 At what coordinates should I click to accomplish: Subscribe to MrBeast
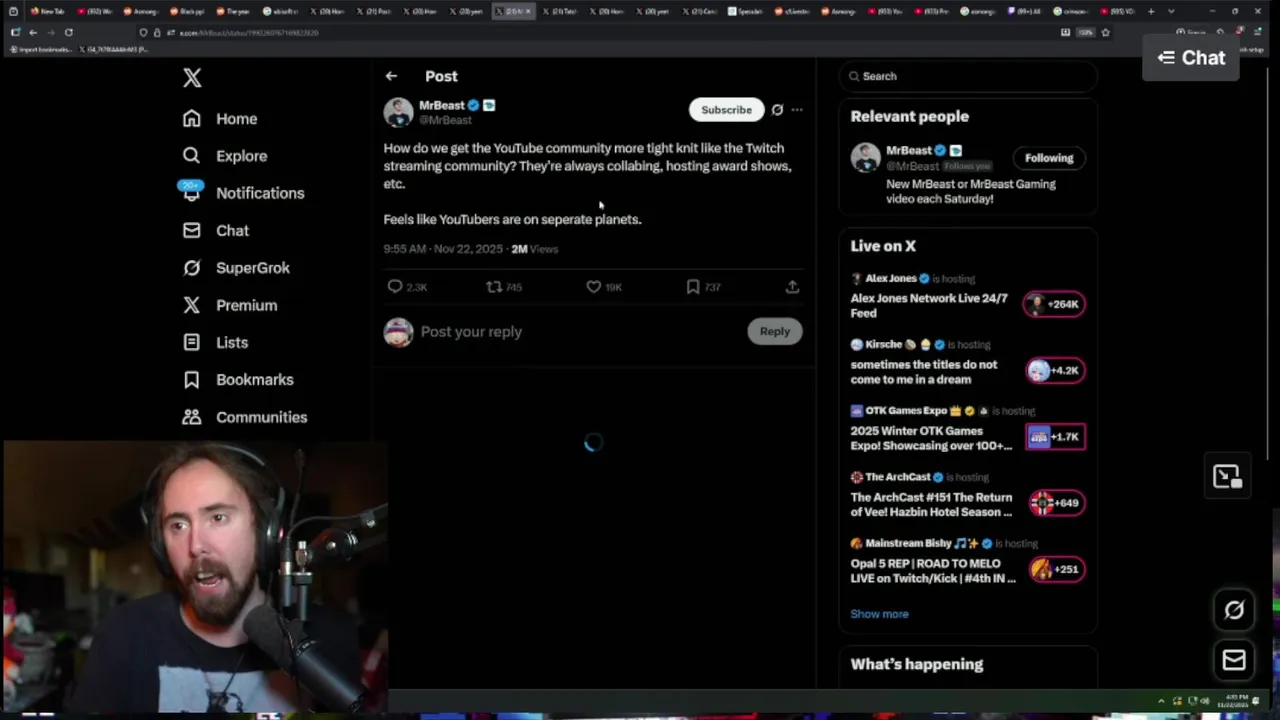coord(726,110)
